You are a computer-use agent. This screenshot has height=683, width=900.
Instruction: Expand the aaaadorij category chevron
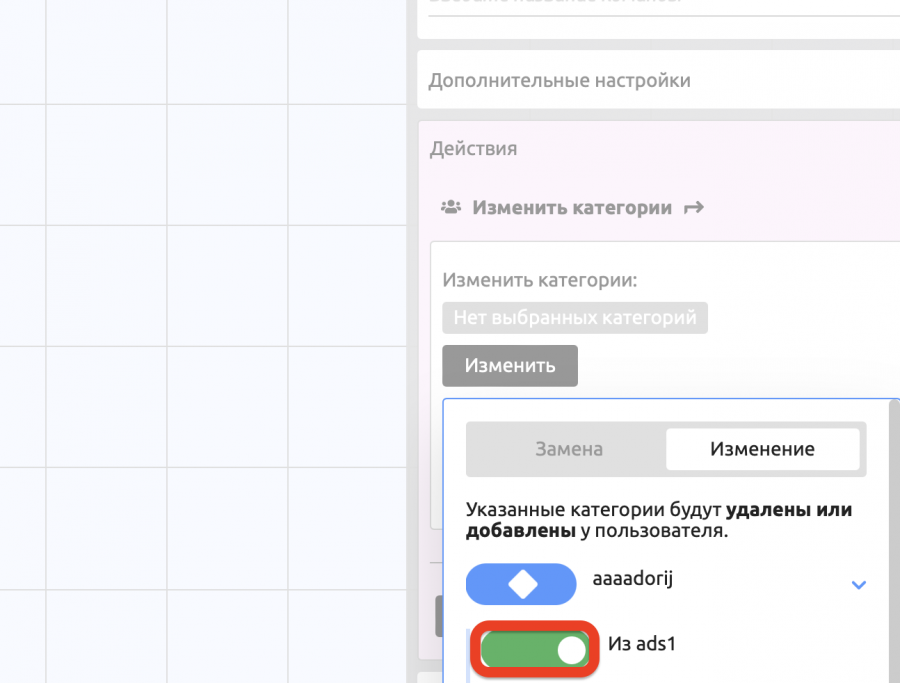[x=858, y=585]
